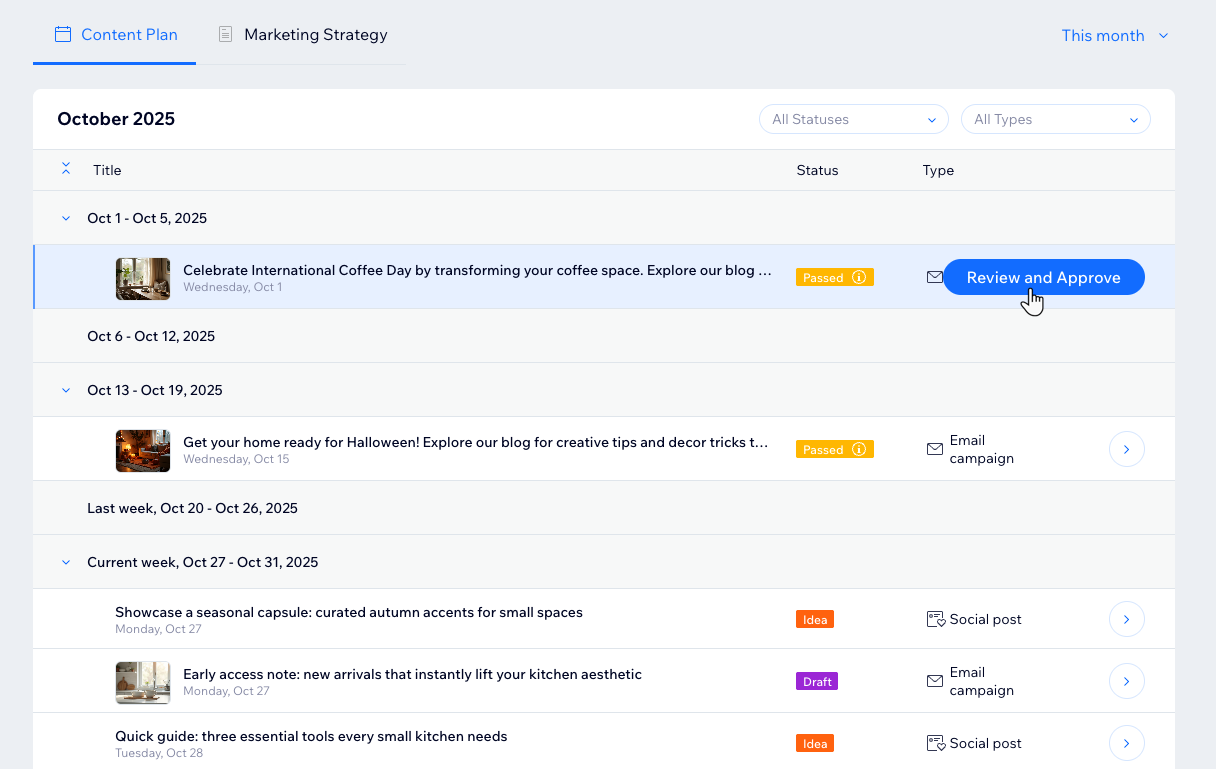1216x769 pixels.
Task: Click email envelope icon in Halloween row
Action: click(x=935, y=450)
